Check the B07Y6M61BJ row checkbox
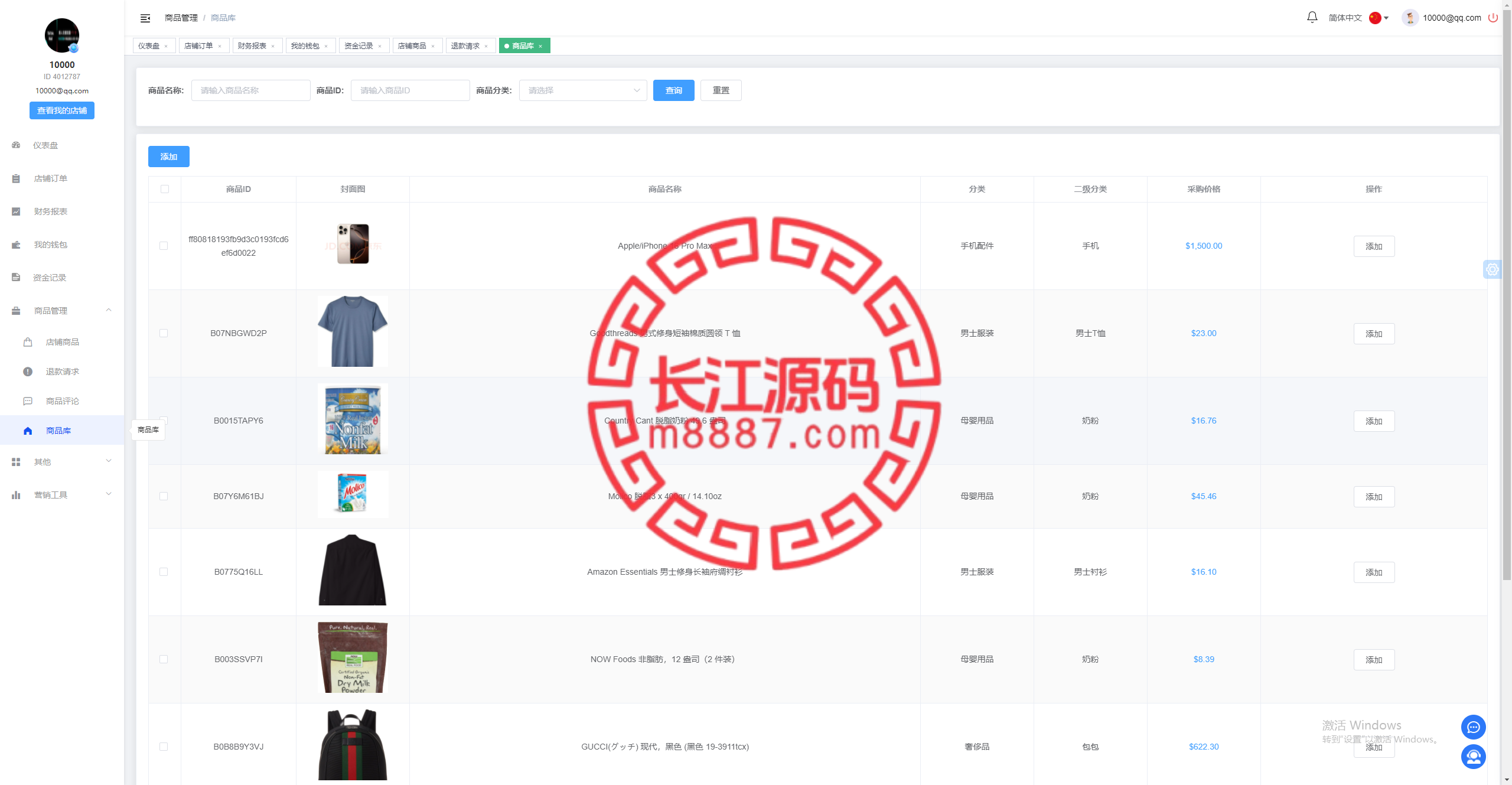 164,496
